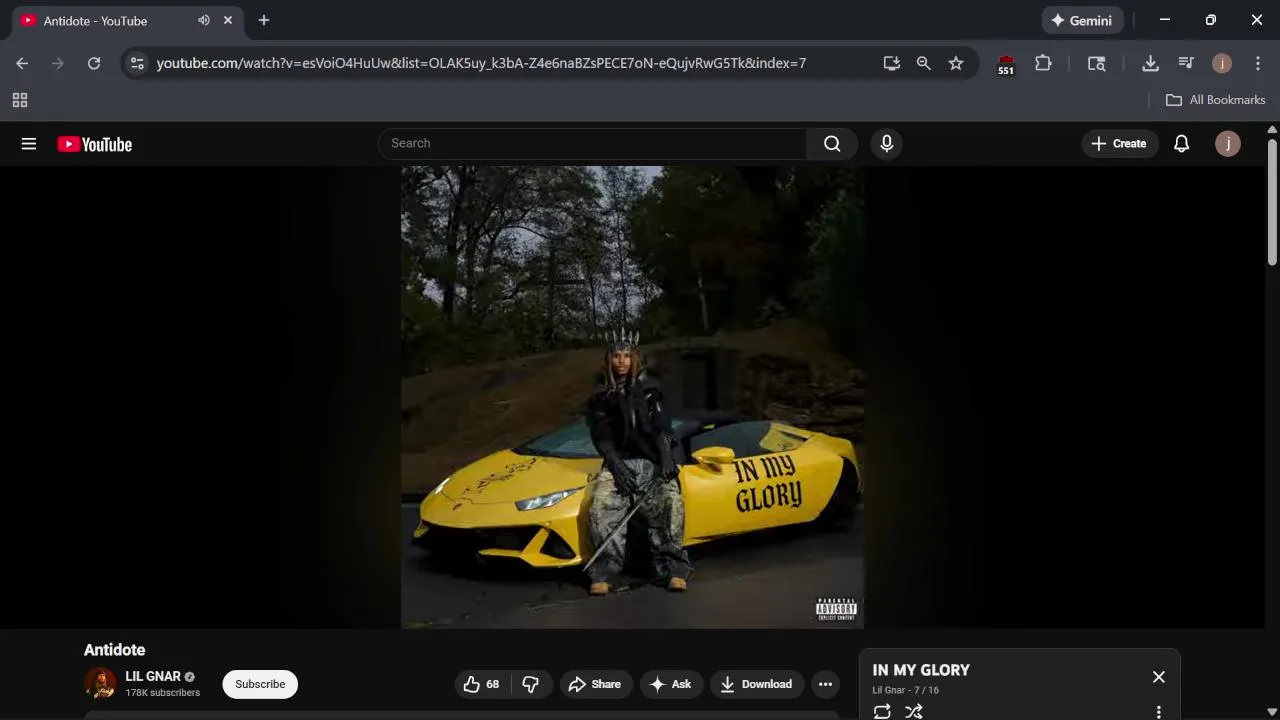
Task: Dislike the Antidote video
Action: (530, 684)
